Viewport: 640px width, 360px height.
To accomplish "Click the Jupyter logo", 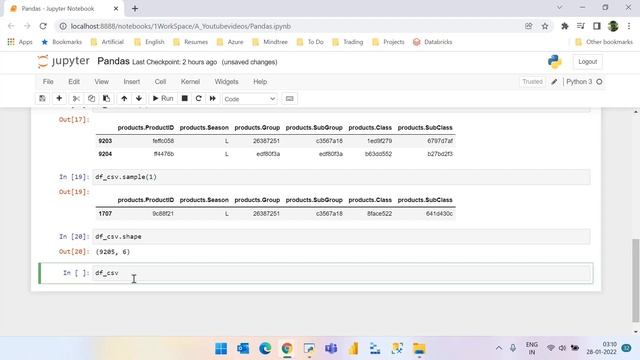I will [x=63, y=61].
